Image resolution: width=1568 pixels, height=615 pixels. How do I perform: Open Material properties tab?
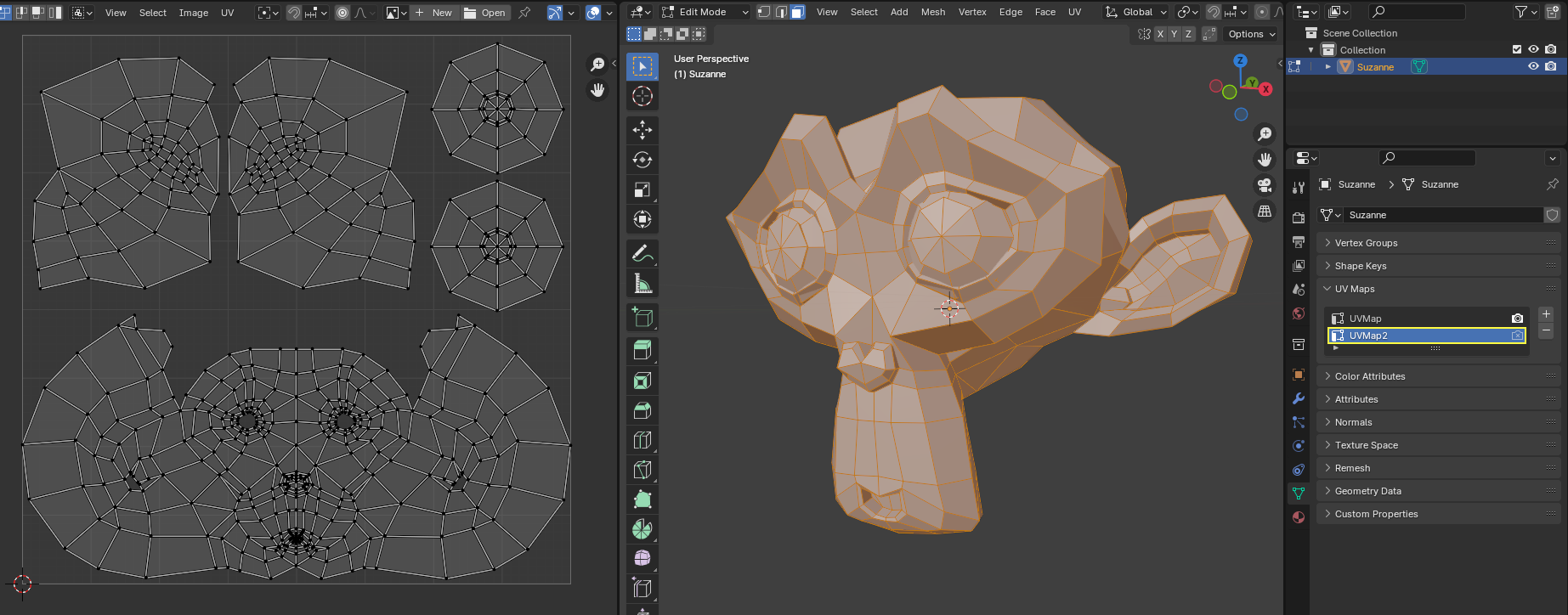[1299, 517]
